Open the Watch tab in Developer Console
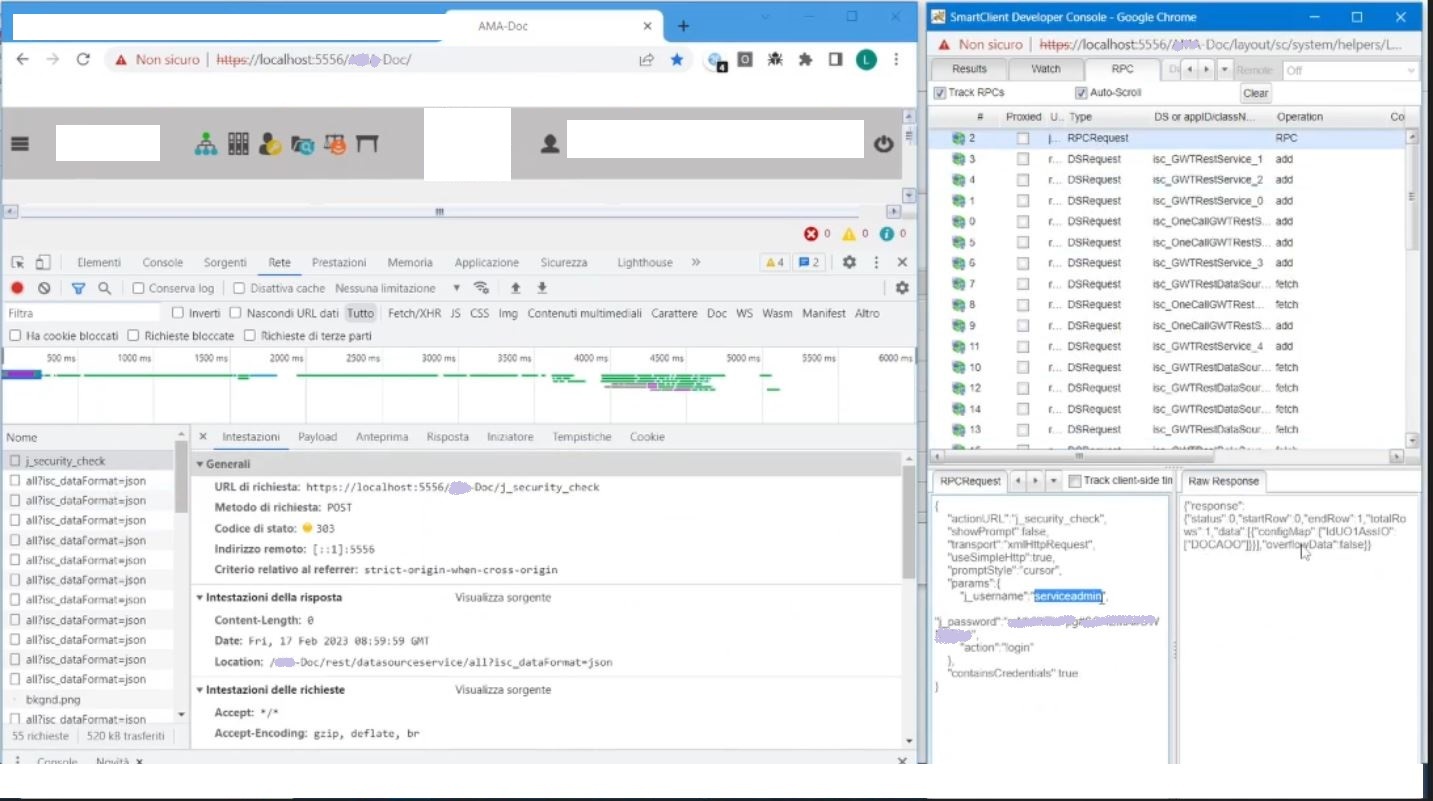 pos(1045,69)
